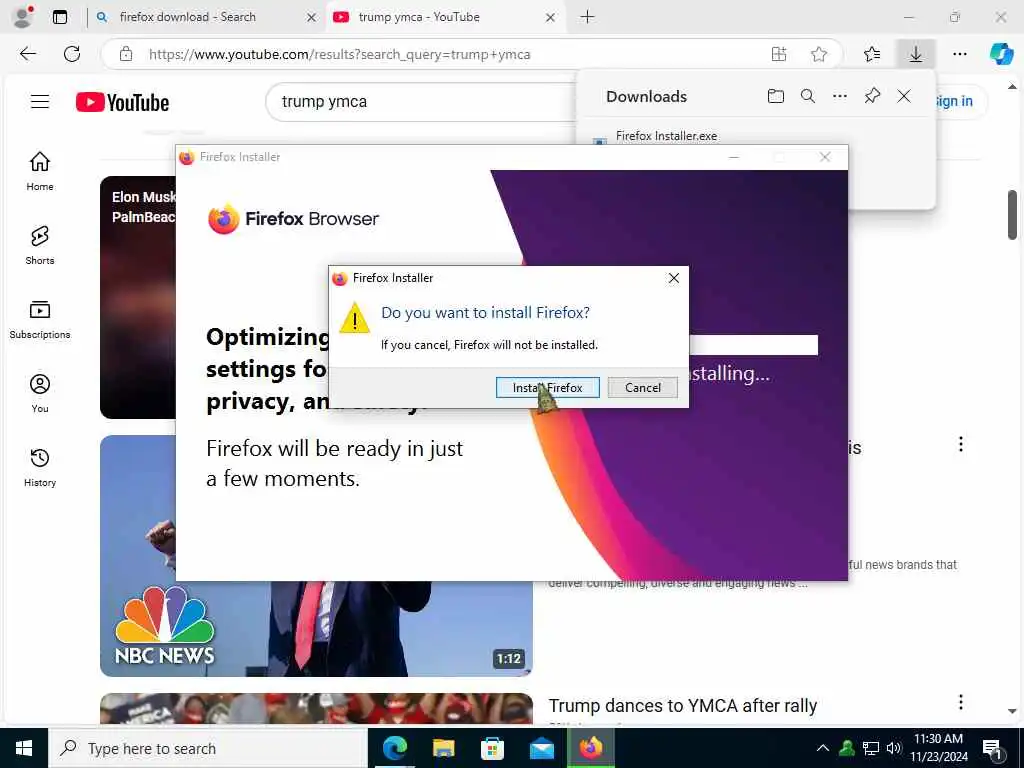
Task: Open Edge Settings and more menu
Action: [x=959, y=54]
